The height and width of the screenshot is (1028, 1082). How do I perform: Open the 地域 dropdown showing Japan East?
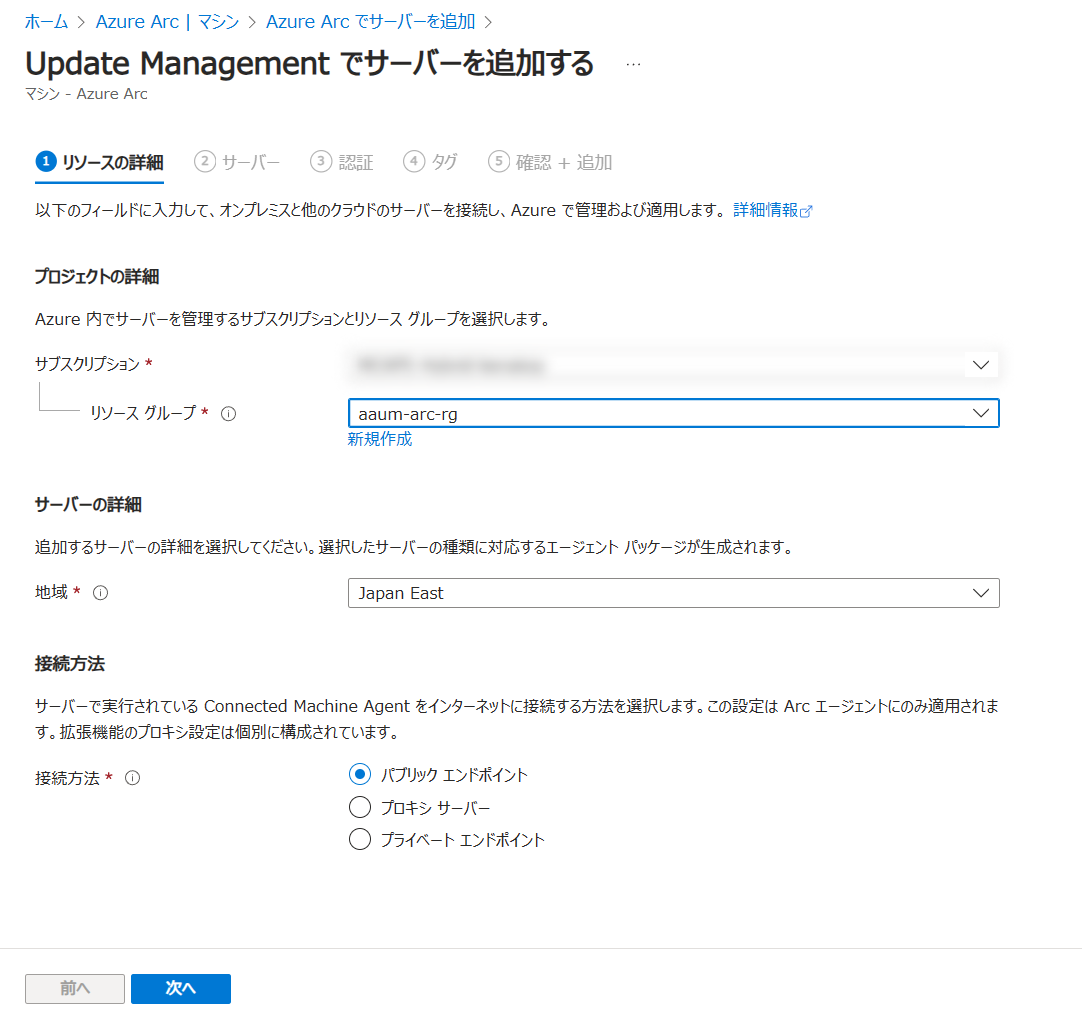(x=673, y=593)
